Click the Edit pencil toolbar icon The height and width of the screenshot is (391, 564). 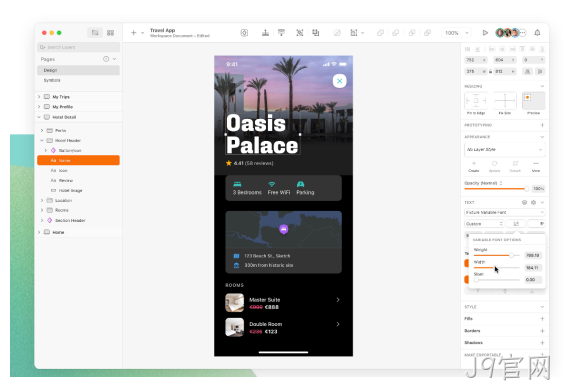tap(337, 33)
